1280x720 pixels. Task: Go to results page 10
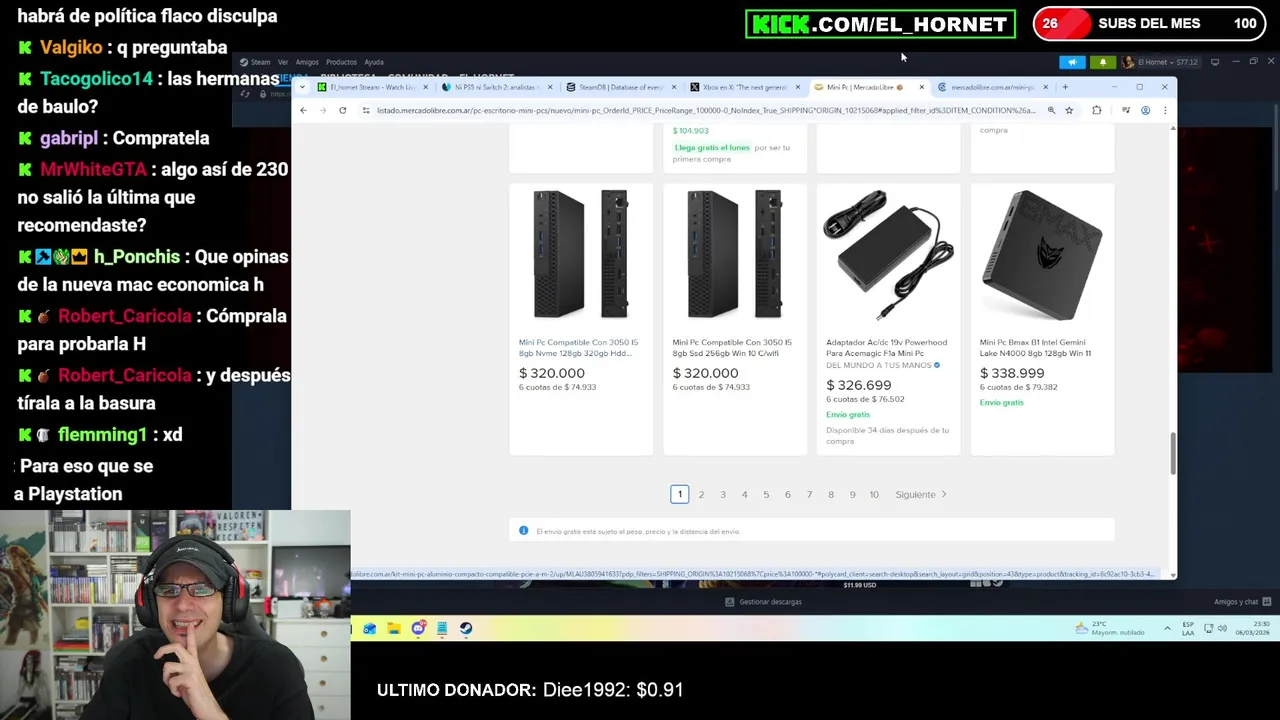tap(874, 494)
